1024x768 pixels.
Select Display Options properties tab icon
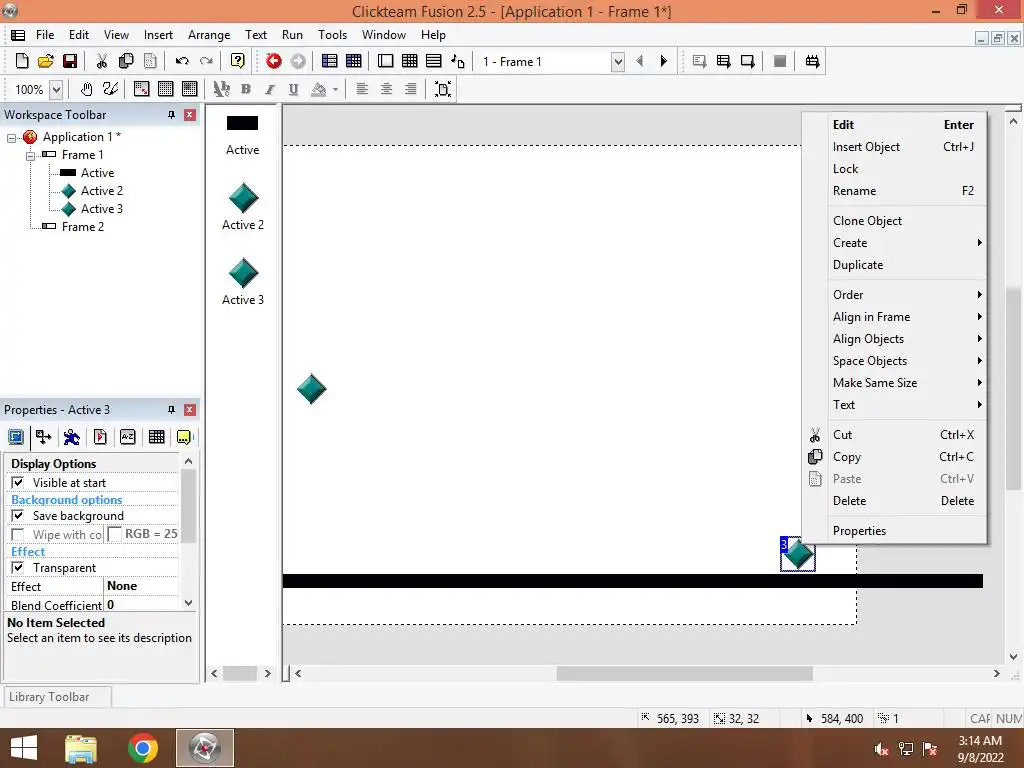point(16,437)
